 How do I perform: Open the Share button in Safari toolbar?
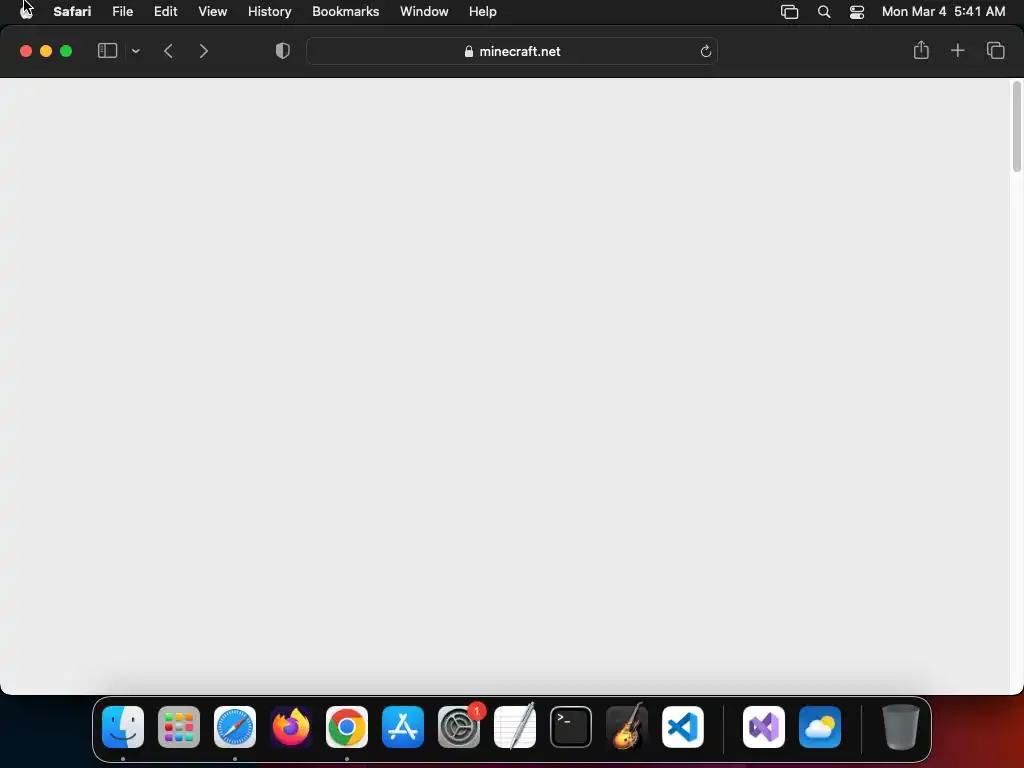pyautogui.click(x=921, y=50)
